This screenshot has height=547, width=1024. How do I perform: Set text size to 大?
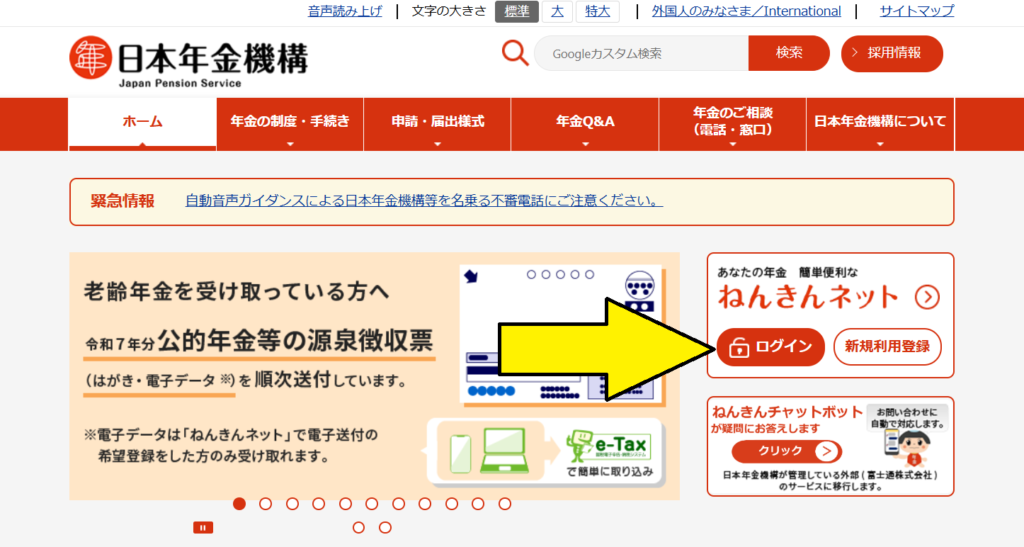(557, 11)
